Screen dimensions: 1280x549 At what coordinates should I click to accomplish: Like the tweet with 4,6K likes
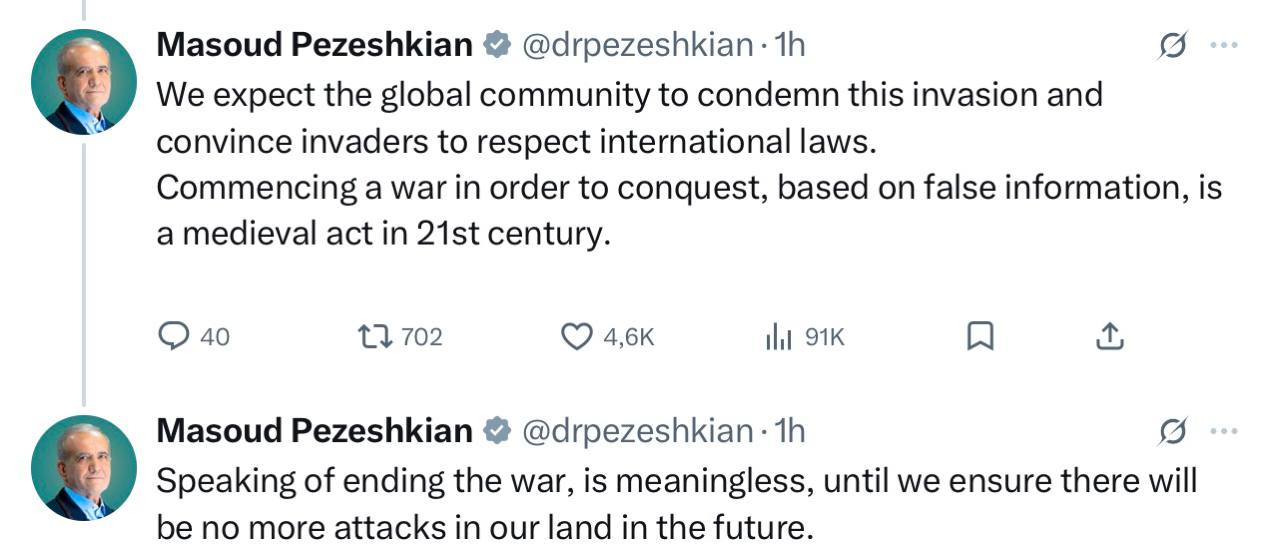tap(576, 338)
